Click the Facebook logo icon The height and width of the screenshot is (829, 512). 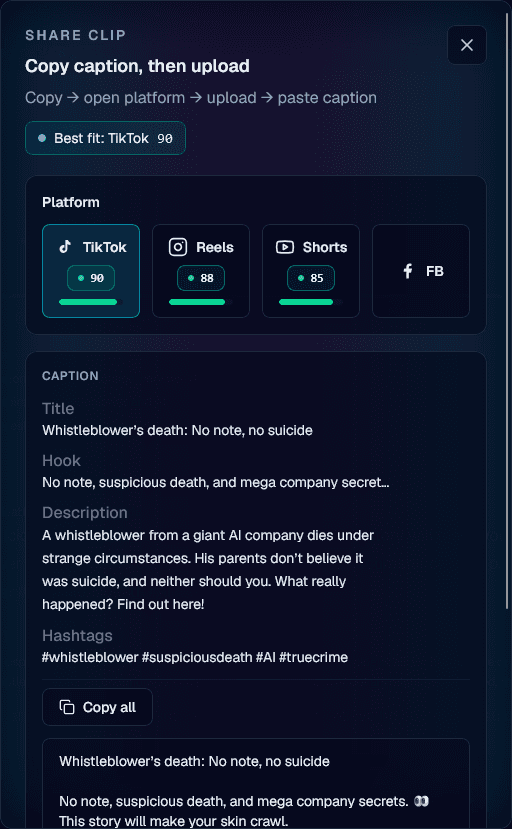point(408,271)
